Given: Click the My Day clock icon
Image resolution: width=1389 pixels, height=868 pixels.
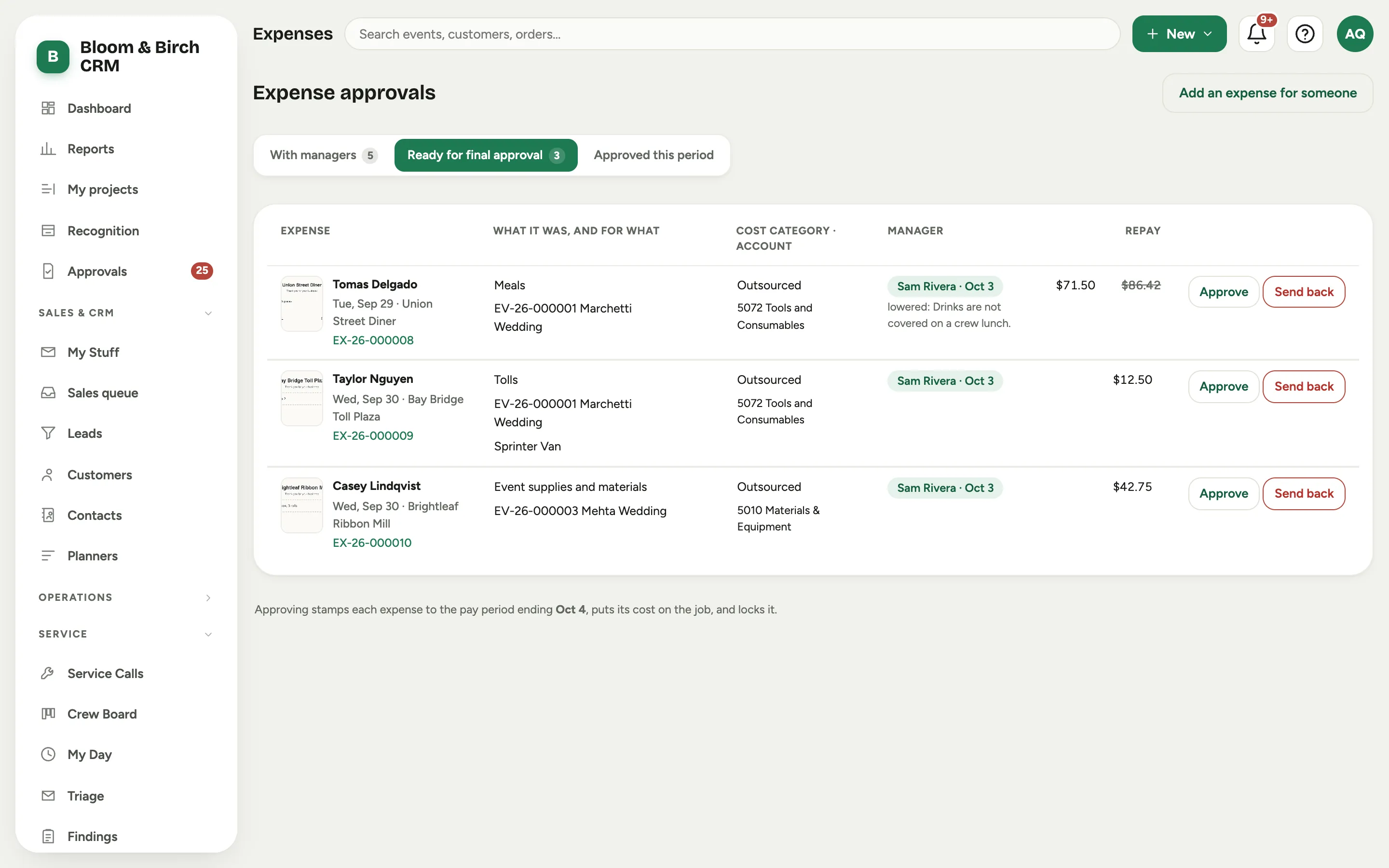Looking at the screenshot, I should [48, 754].
